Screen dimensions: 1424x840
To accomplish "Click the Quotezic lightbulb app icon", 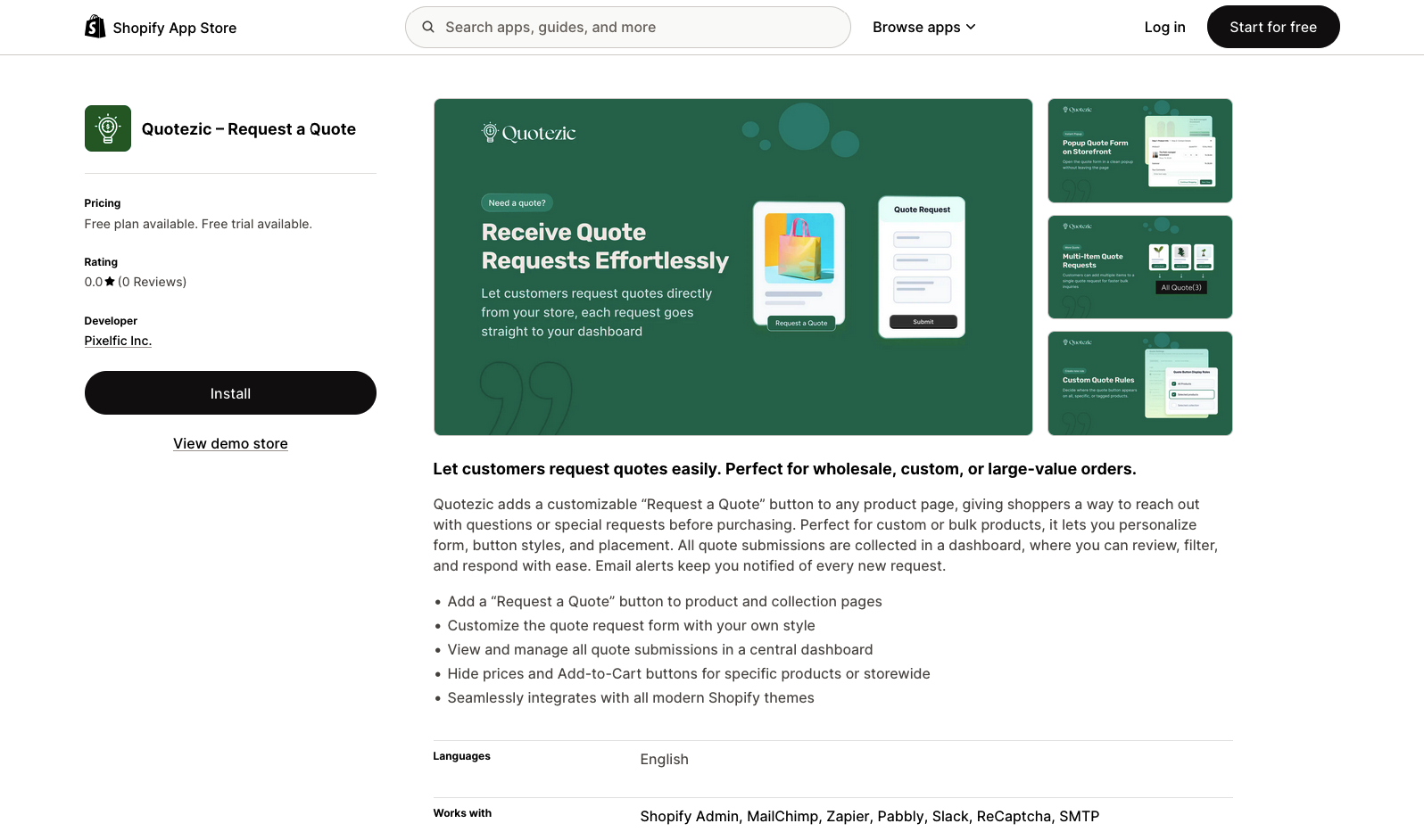I will pyautogui.click(x=108, y=128).
